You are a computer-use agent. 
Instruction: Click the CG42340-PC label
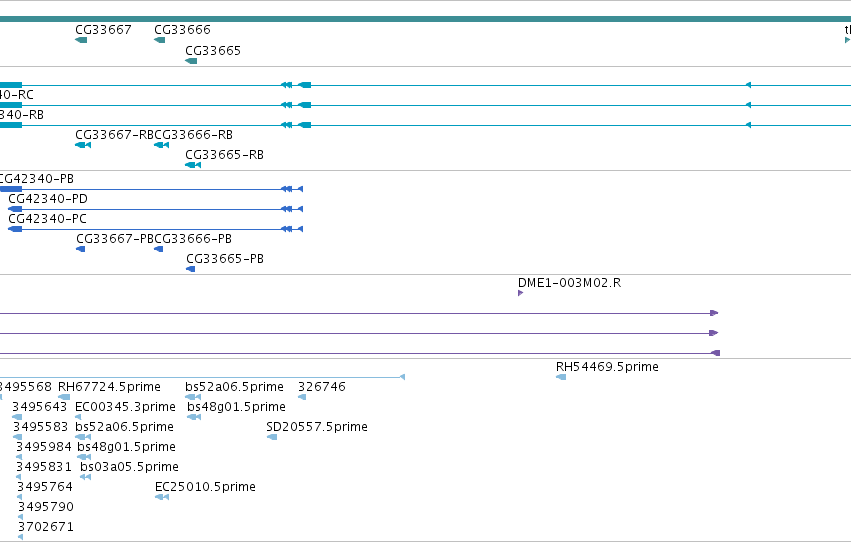click(x=47, y=219)
